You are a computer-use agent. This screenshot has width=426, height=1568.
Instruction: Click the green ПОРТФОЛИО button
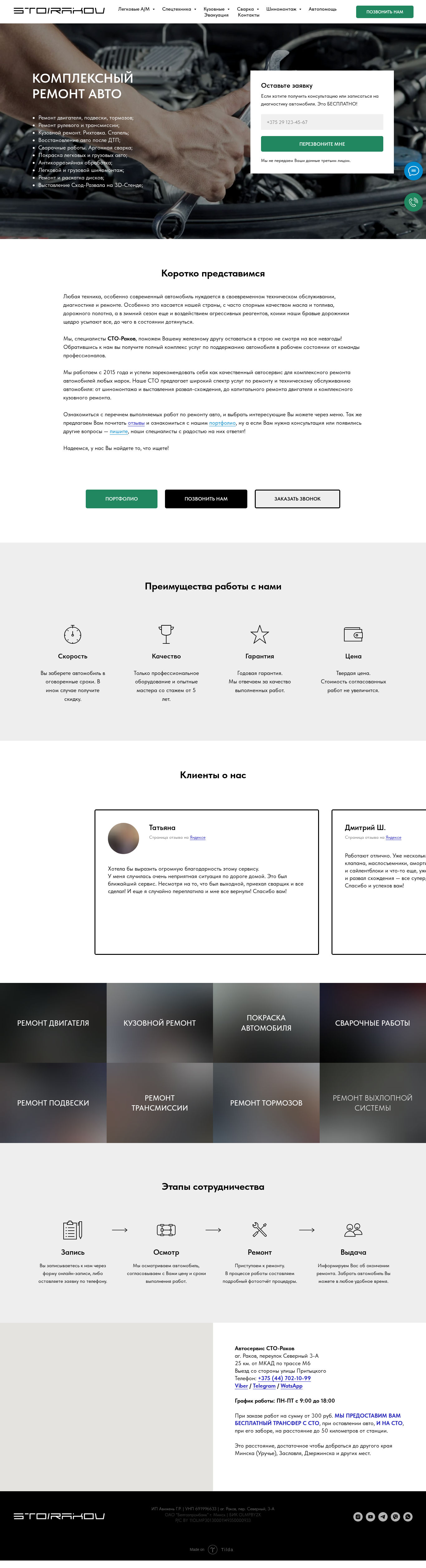coord(122,499)
